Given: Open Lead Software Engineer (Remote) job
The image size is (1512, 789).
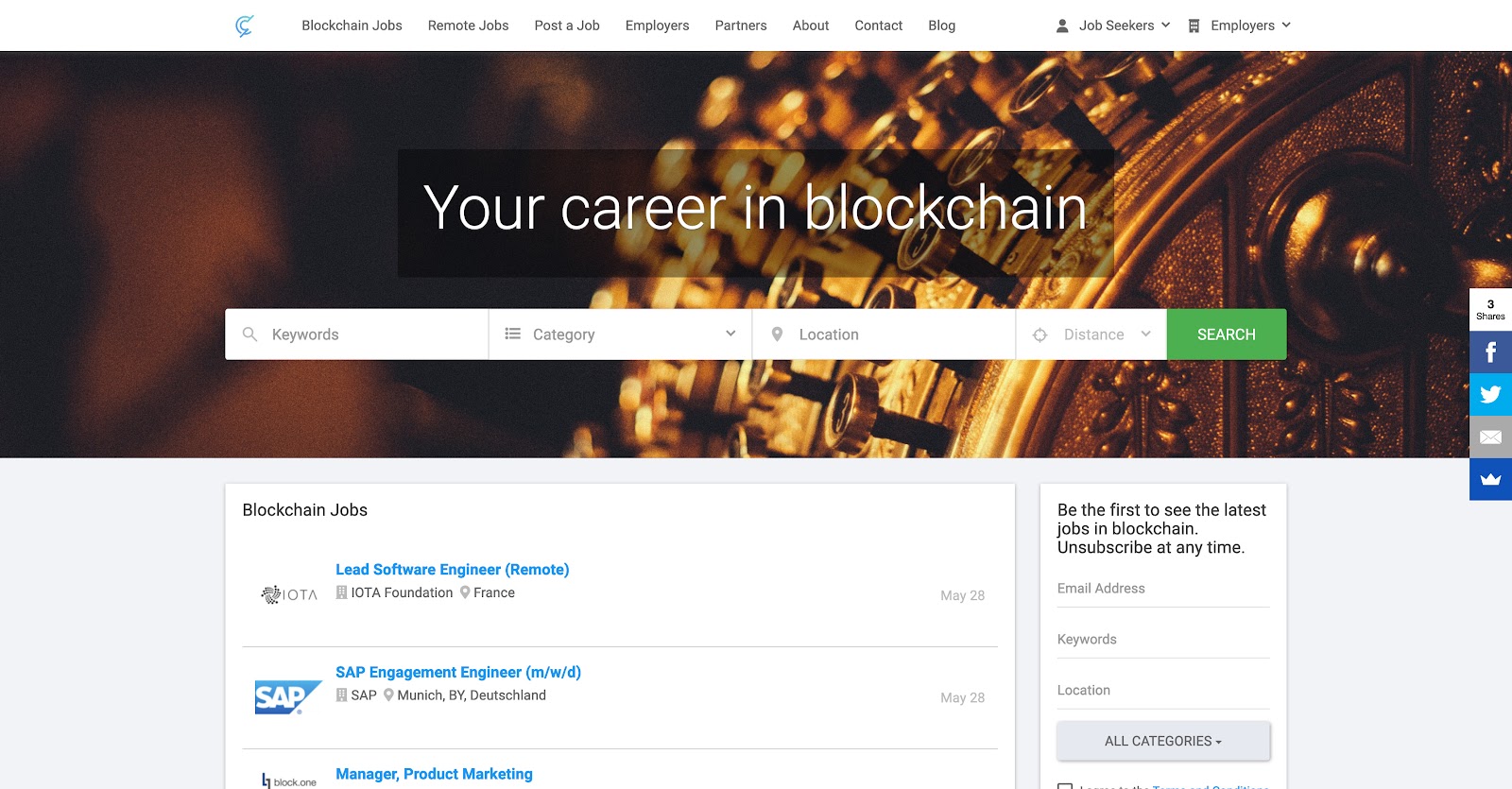Looking at the screenshot, I should [452, 570].
